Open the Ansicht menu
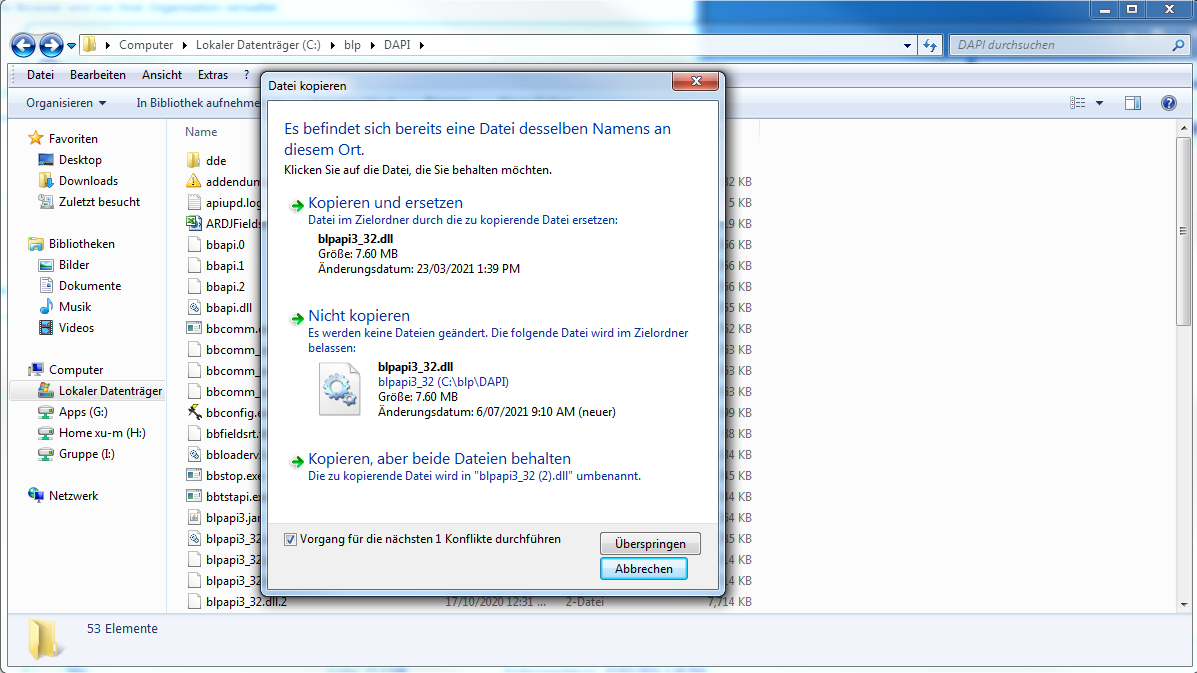The width and height of the screenshot is (1197, 673). [162, 75]
